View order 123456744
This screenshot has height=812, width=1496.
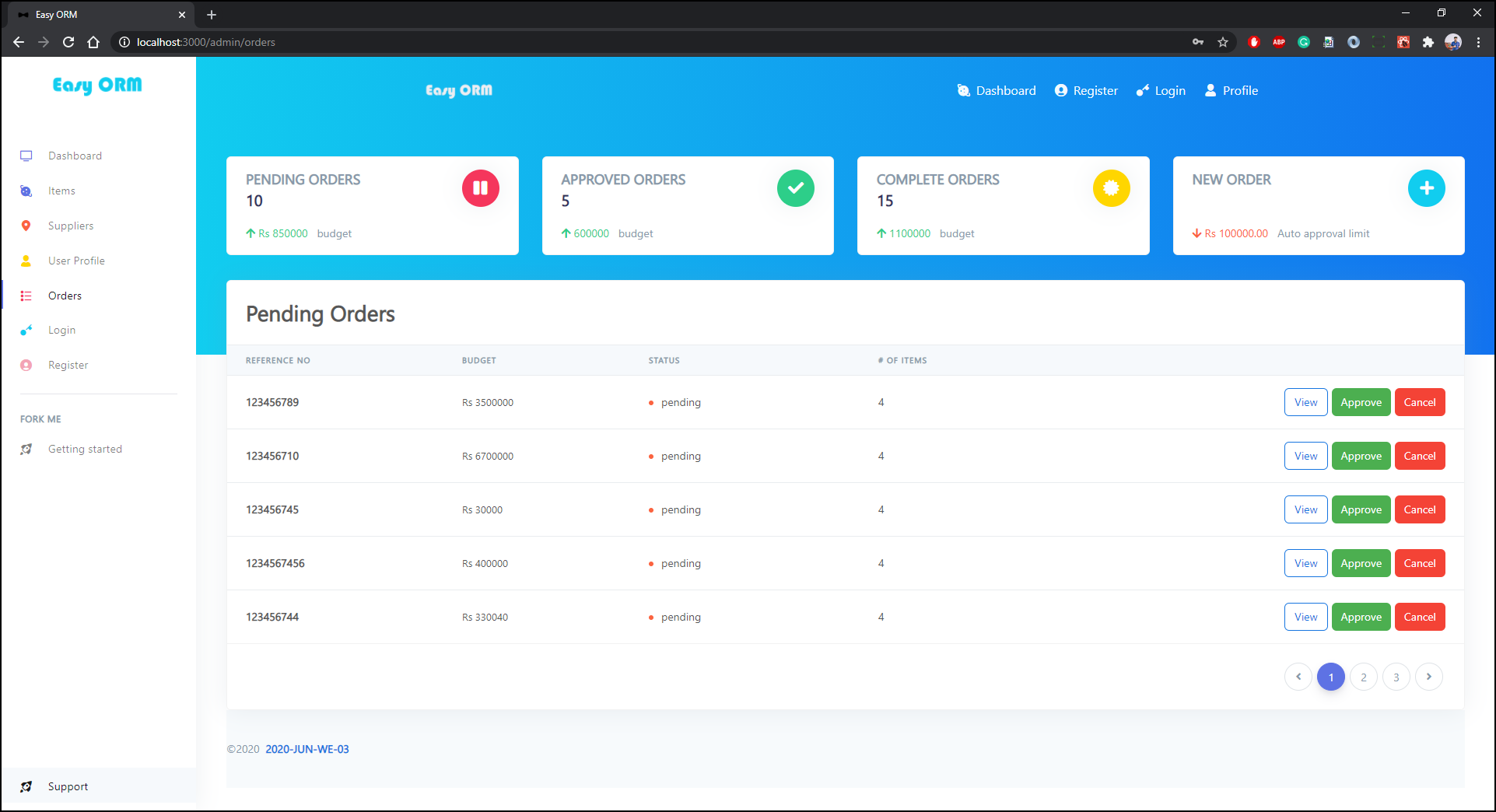(x=1305, y=617)
